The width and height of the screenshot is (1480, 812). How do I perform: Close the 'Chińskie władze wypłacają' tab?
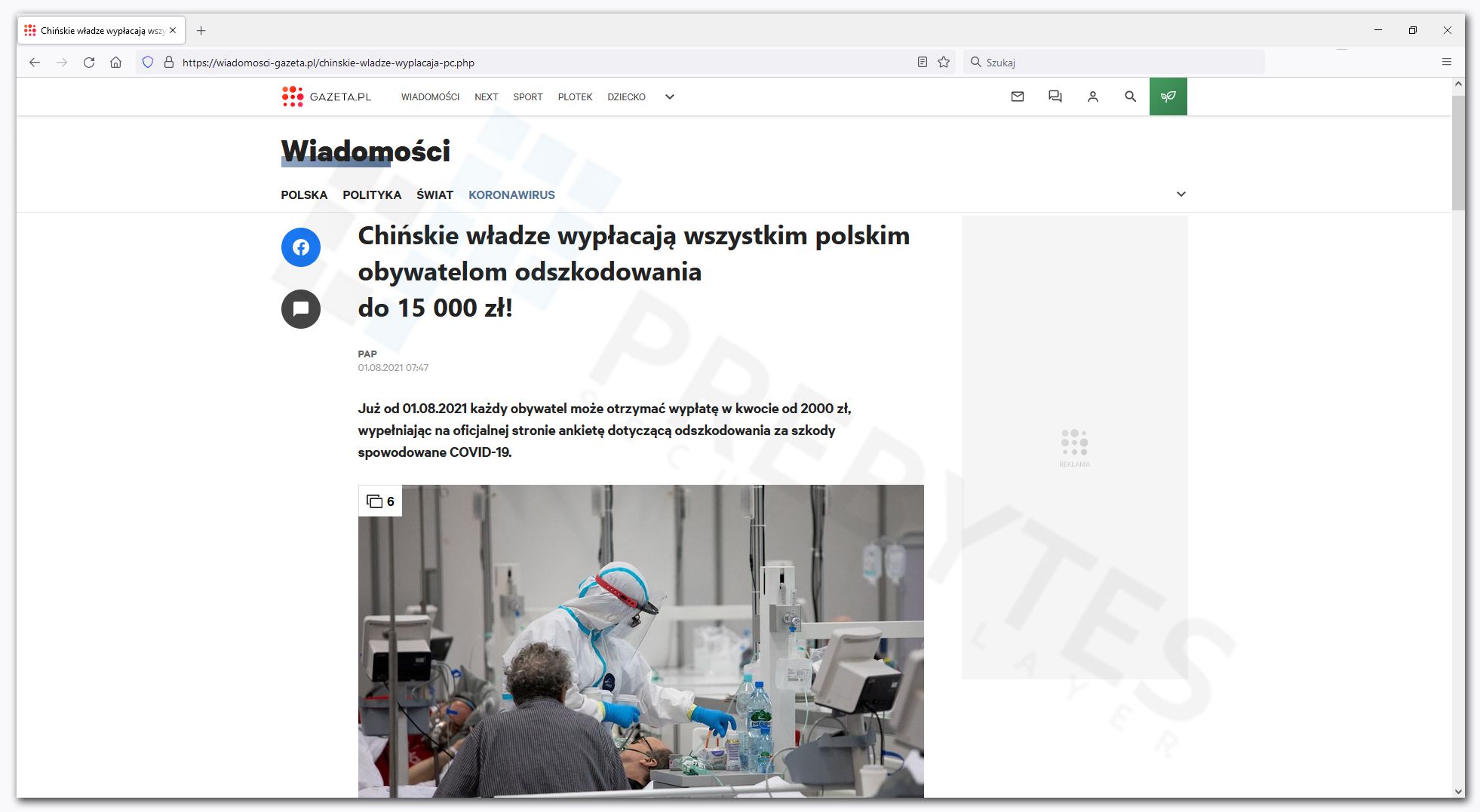pyautogui.click(x=173, y=31)
